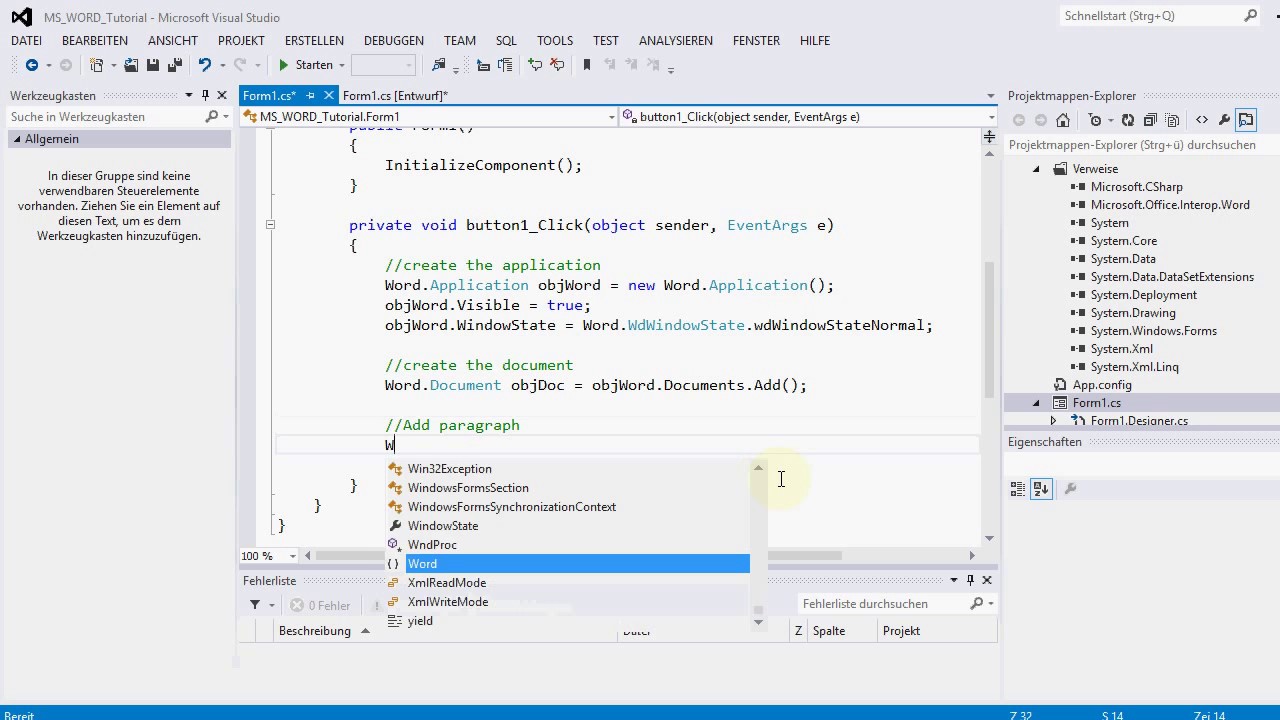Collapse the Form1.cs tree node
1280x720 pixels.
click(1036, 403)
